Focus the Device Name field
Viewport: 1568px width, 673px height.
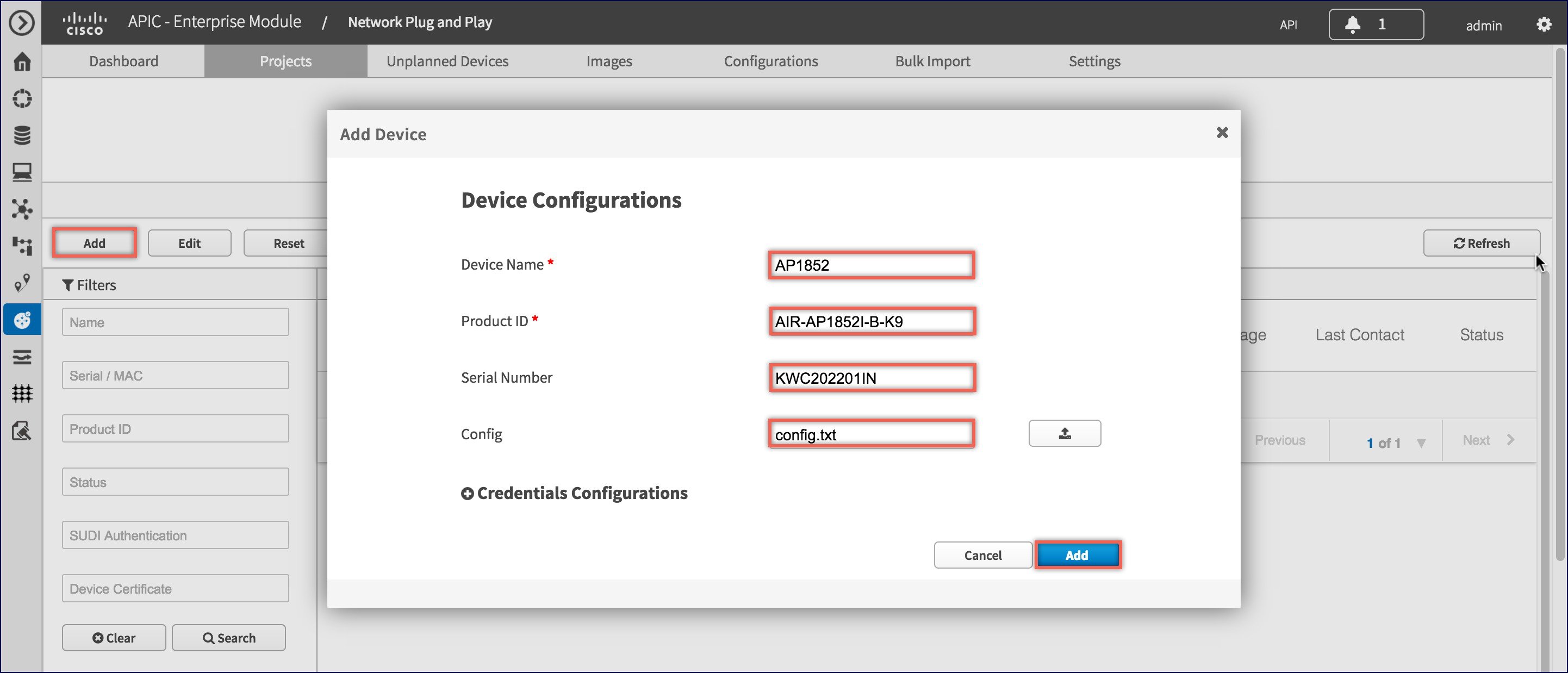(x=871, y=265)
